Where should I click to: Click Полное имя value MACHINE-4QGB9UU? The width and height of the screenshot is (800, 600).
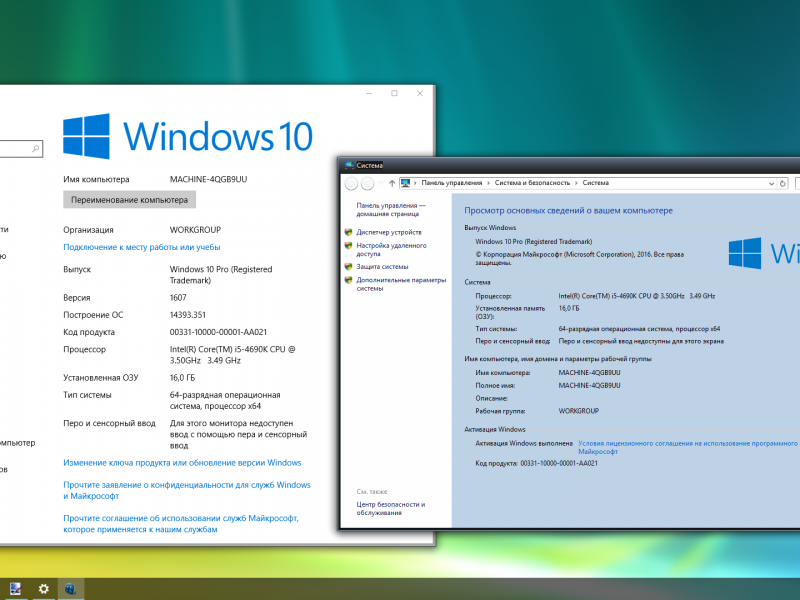click(589, 385)
